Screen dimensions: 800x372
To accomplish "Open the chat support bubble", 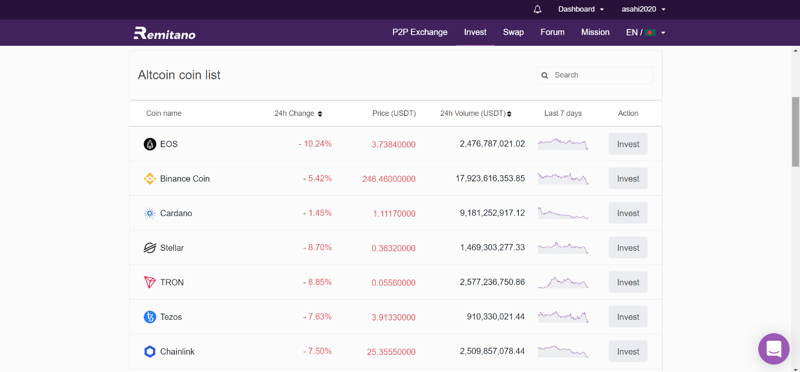I will [x=773, y=349].
